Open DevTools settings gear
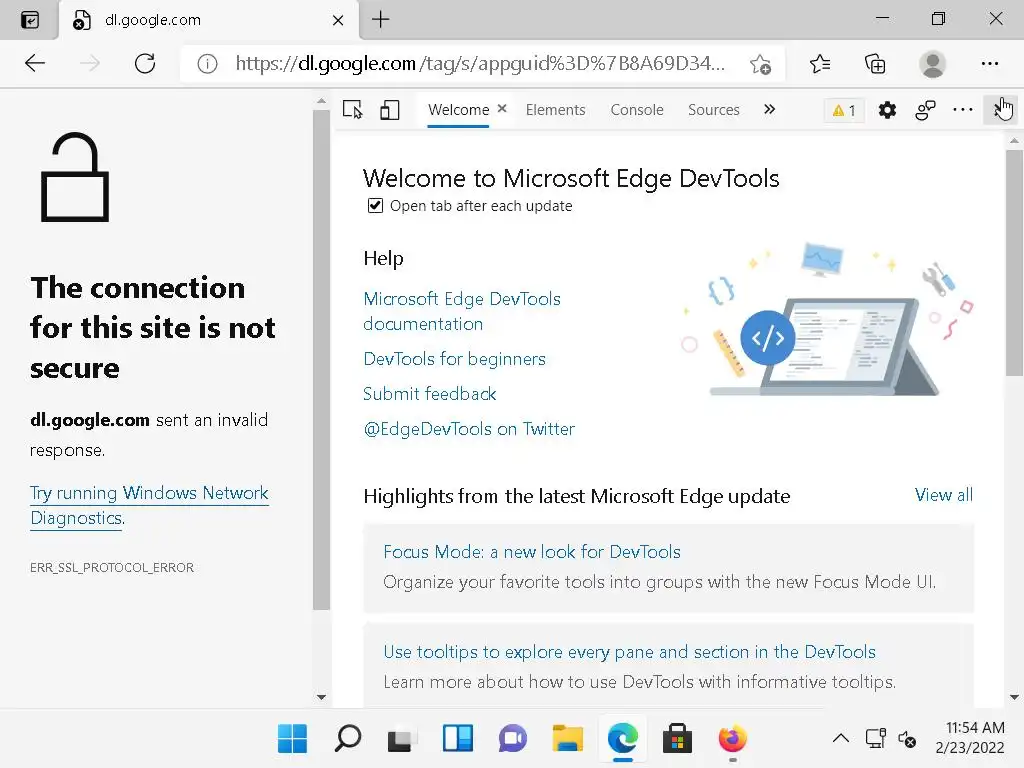The height and width of the screenshot is (768, 1024). (x=887, y=110)
